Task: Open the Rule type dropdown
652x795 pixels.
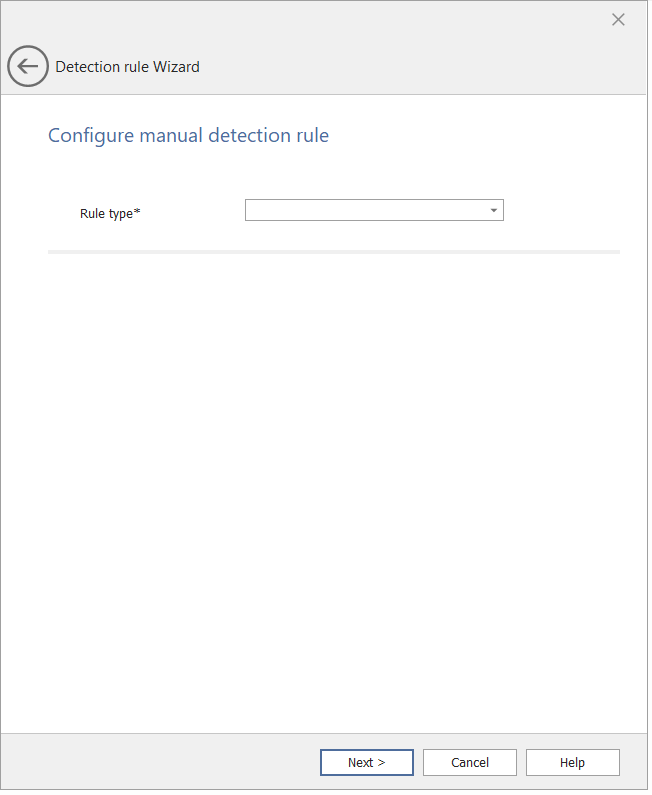Action: point(374,210)
